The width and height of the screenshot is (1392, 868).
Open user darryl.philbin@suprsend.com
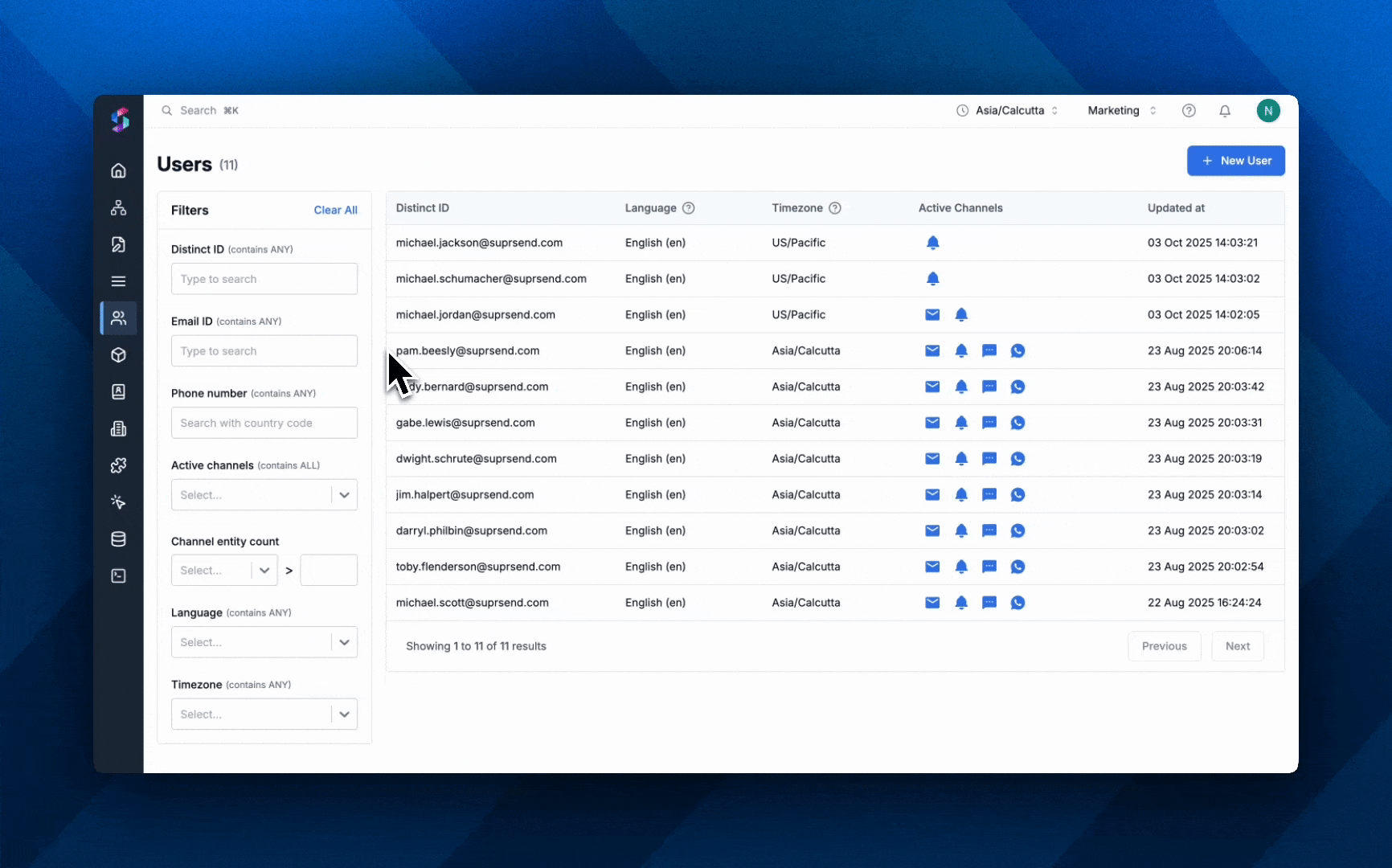(471, 531)
